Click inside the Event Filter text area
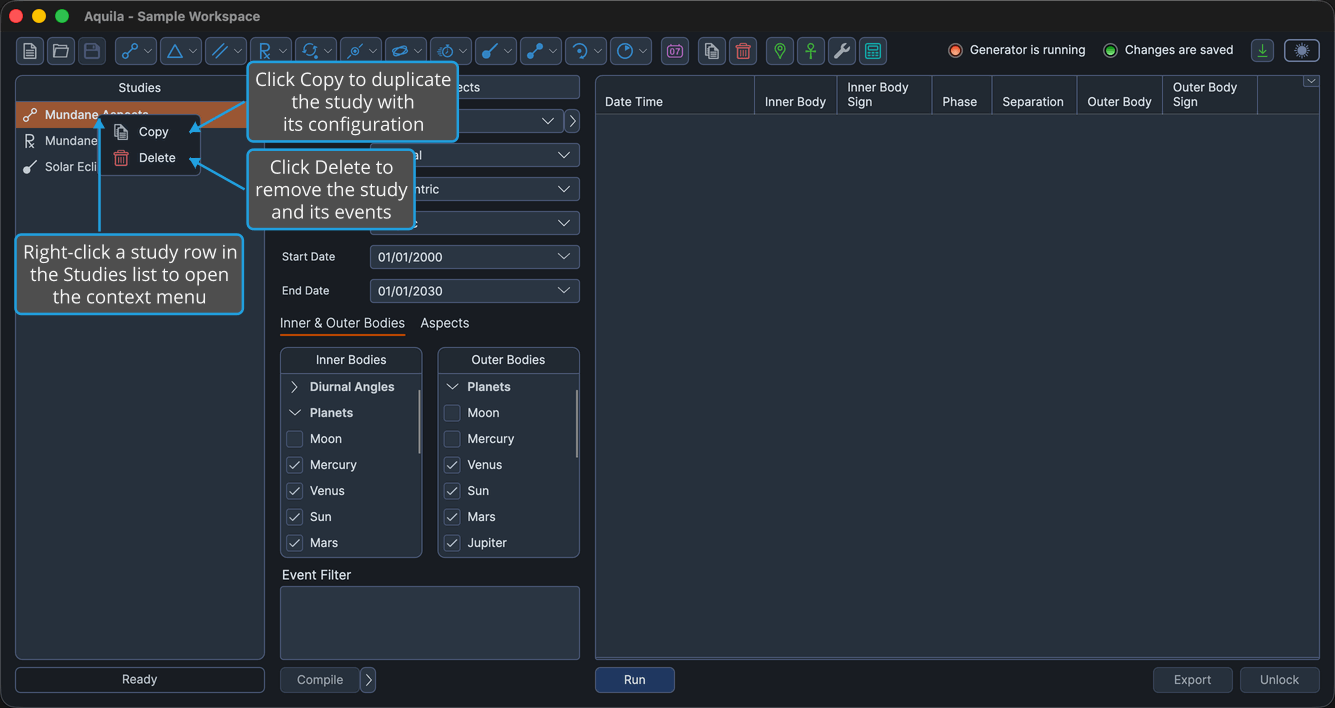 click(x=430, y=623)
